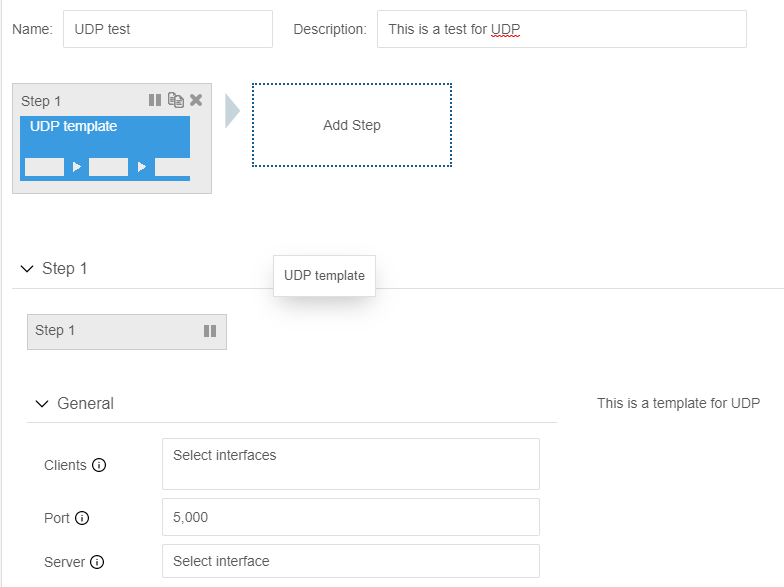784x587 pixels.
Task: Click the second play arrow in the UDP template block
Action: click(142, 167)
